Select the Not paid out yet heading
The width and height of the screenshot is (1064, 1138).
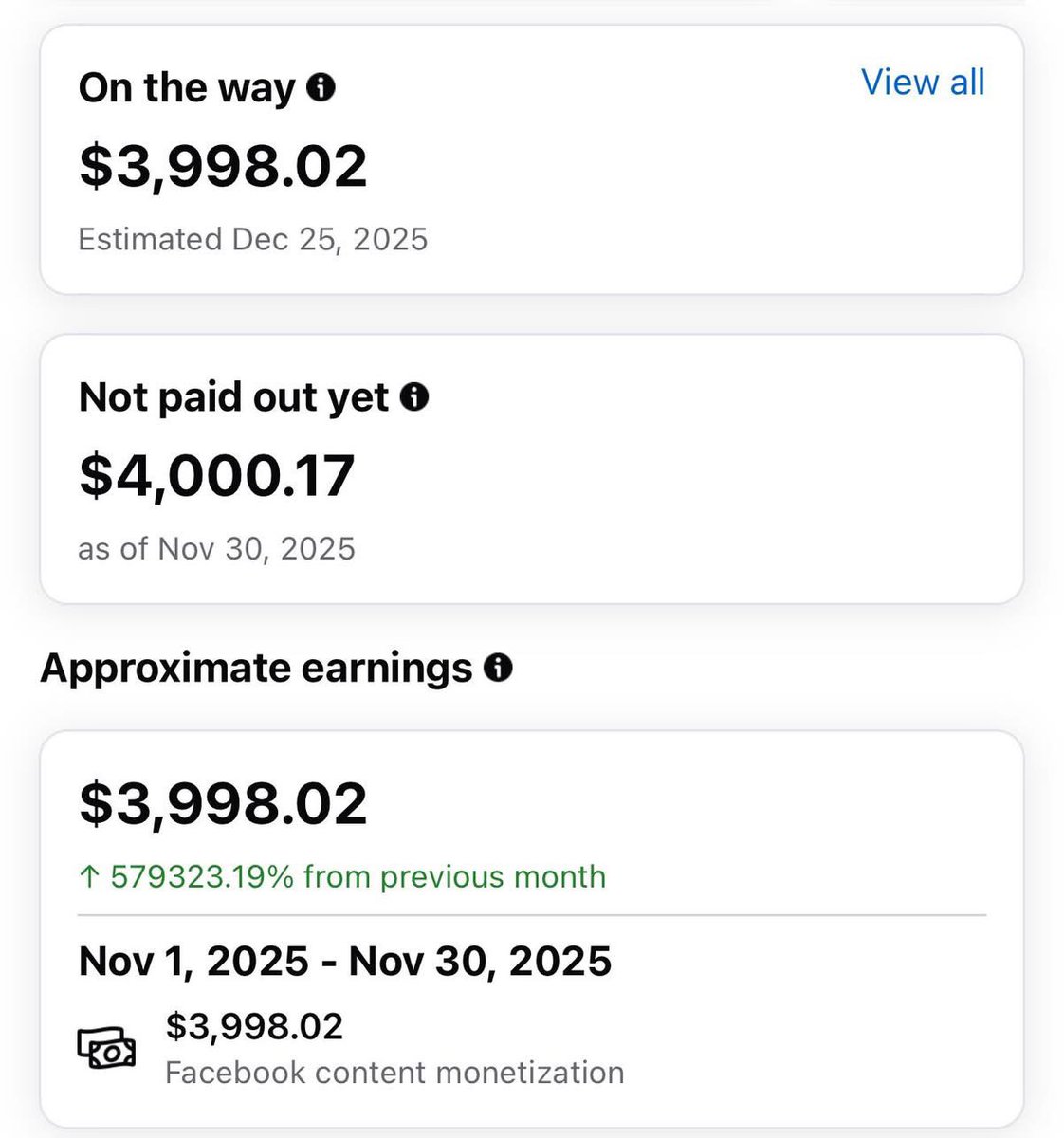pos(234,397)
